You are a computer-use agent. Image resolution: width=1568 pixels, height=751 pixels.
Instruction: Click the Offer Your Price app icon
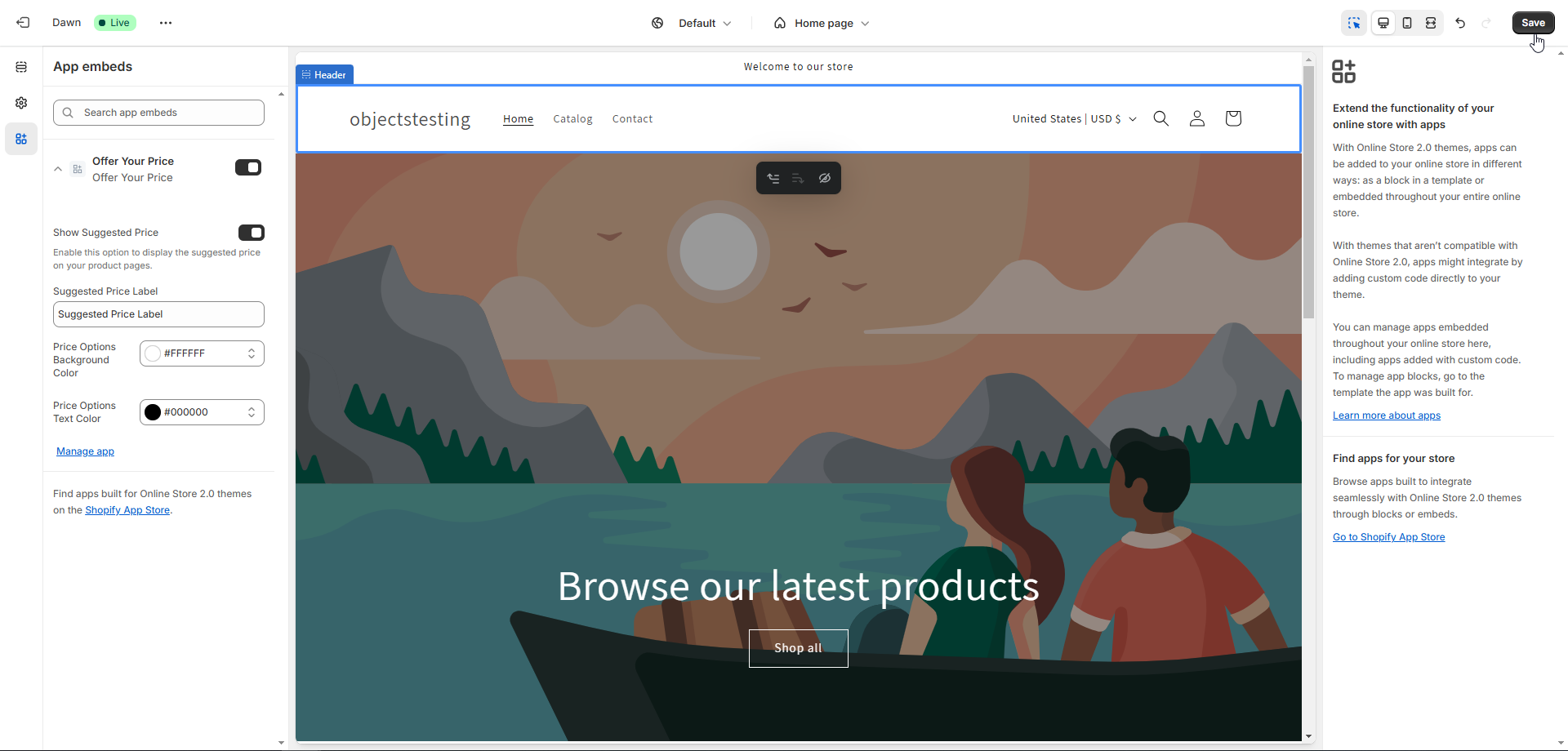[78, 169]
